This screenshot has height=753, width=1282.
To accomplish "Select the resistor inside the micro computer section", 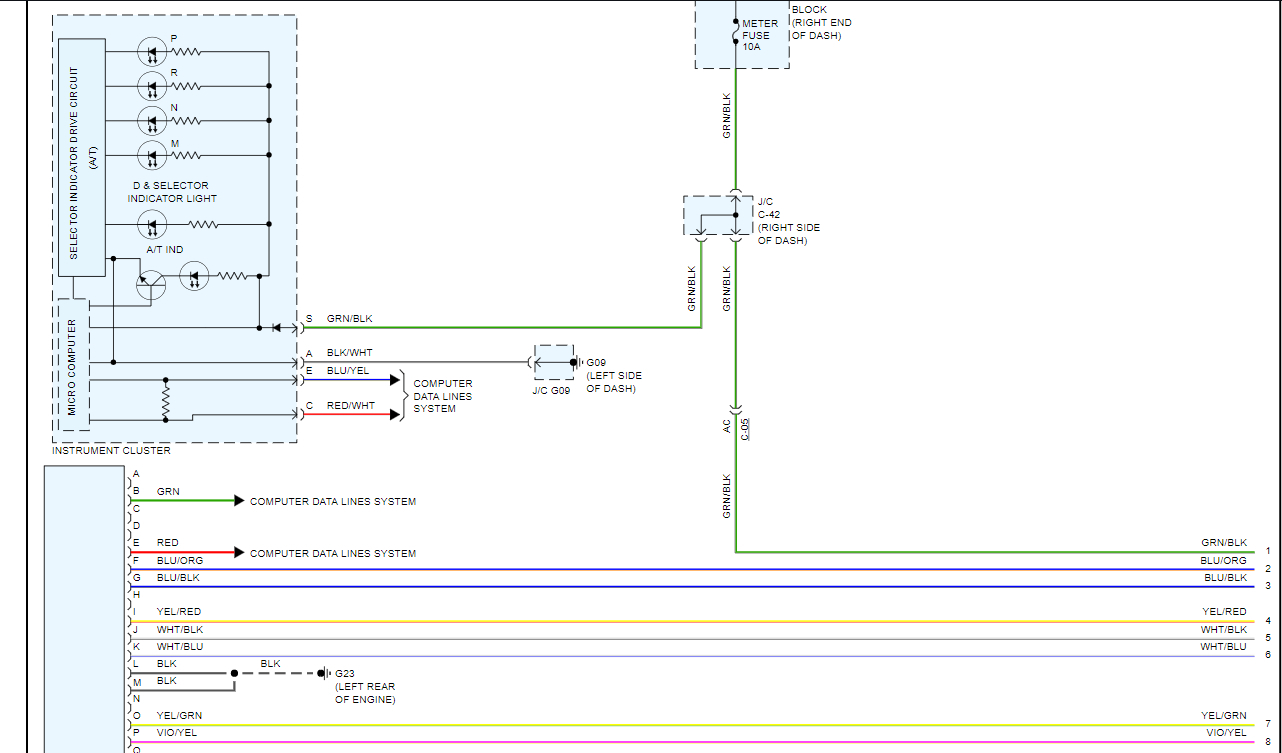I will coord(166,401).
